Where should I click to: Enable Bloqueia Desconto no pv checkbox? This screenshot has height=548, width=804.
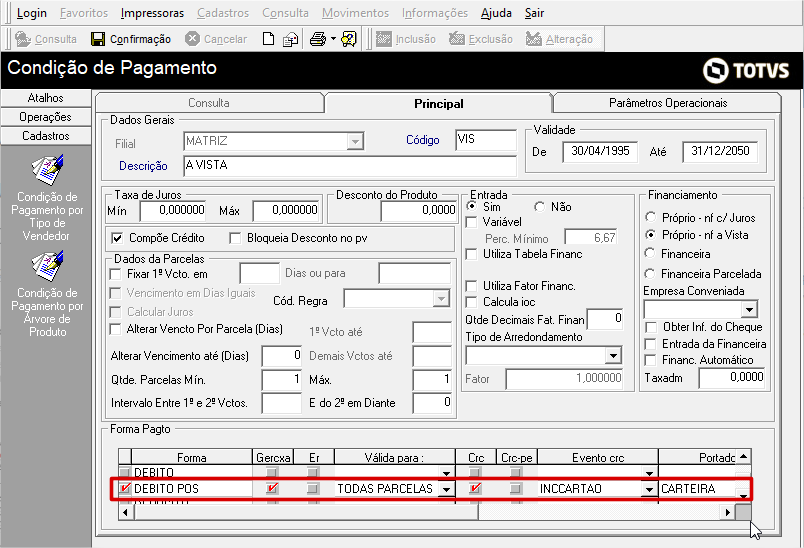[x=236, y=238]
